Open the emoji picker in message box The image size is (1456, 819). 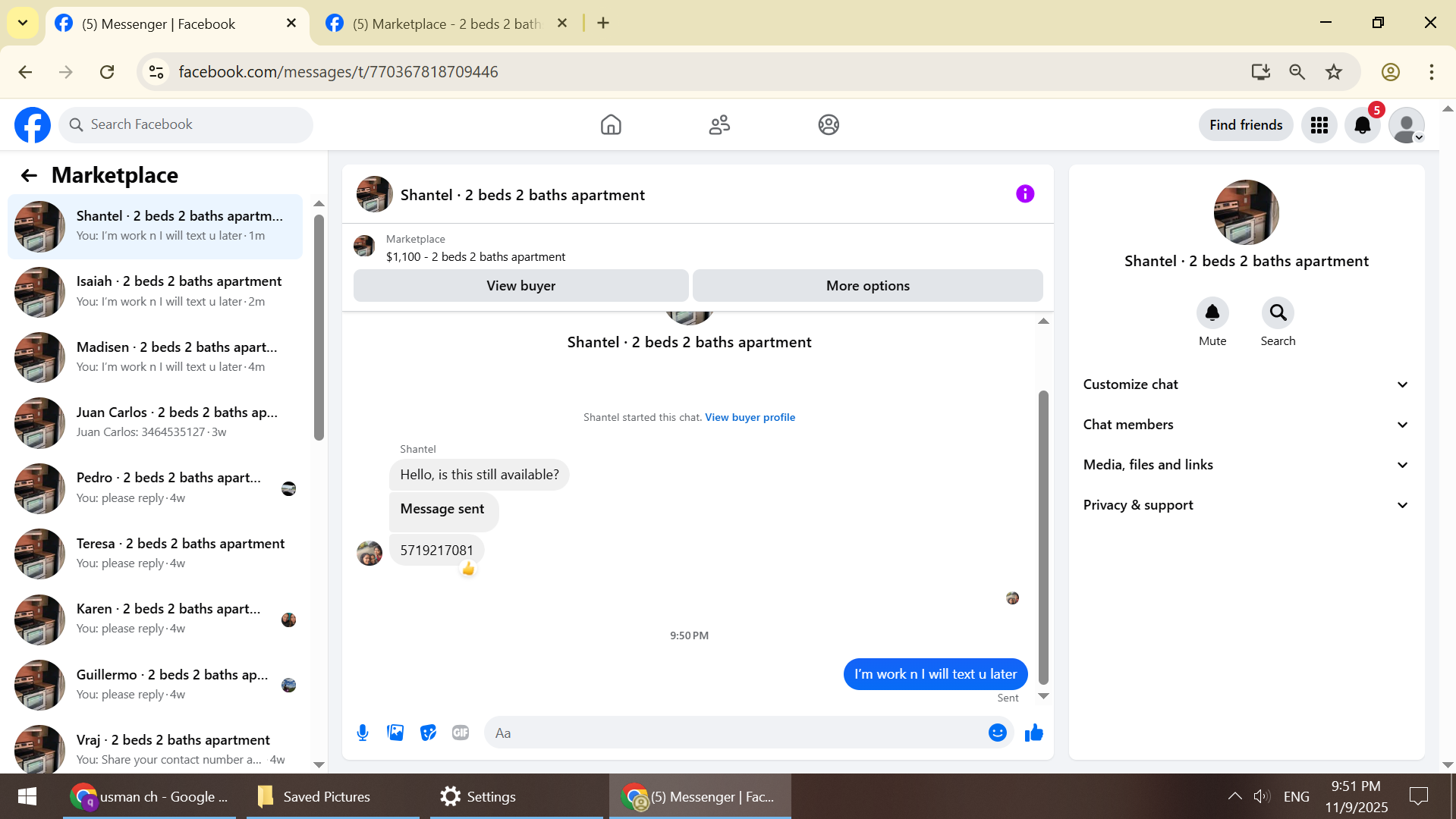coord(998,733)
